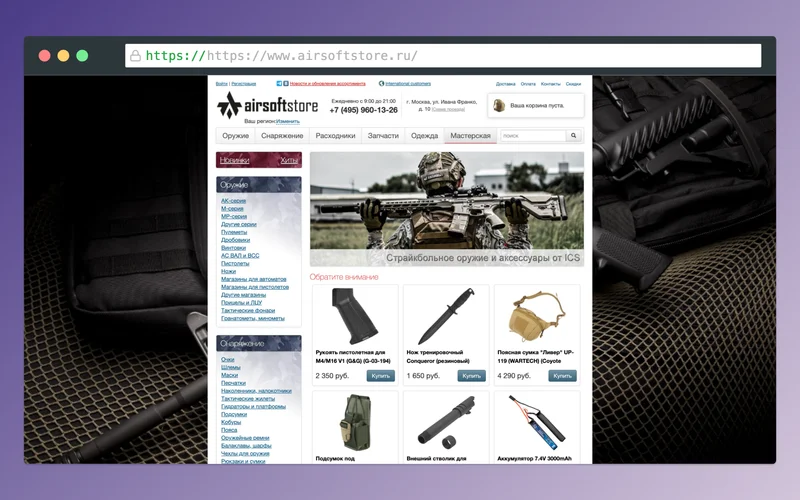Open Магазины для автоматов category
Viewport: 800px width, 500px height.
(x=254, y=279)
